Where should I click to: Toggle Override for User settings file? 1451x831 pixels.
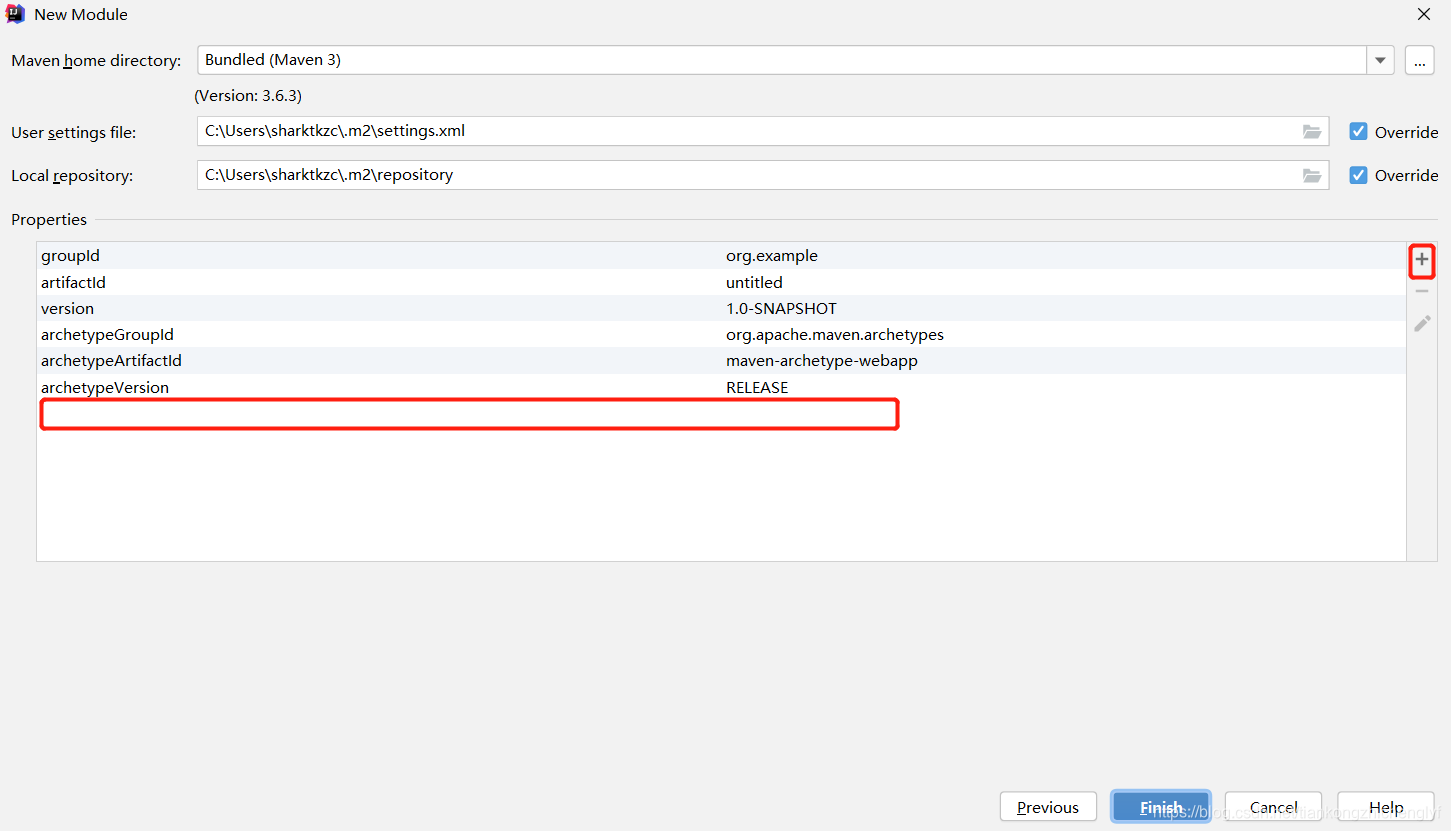pos(1358,131)
